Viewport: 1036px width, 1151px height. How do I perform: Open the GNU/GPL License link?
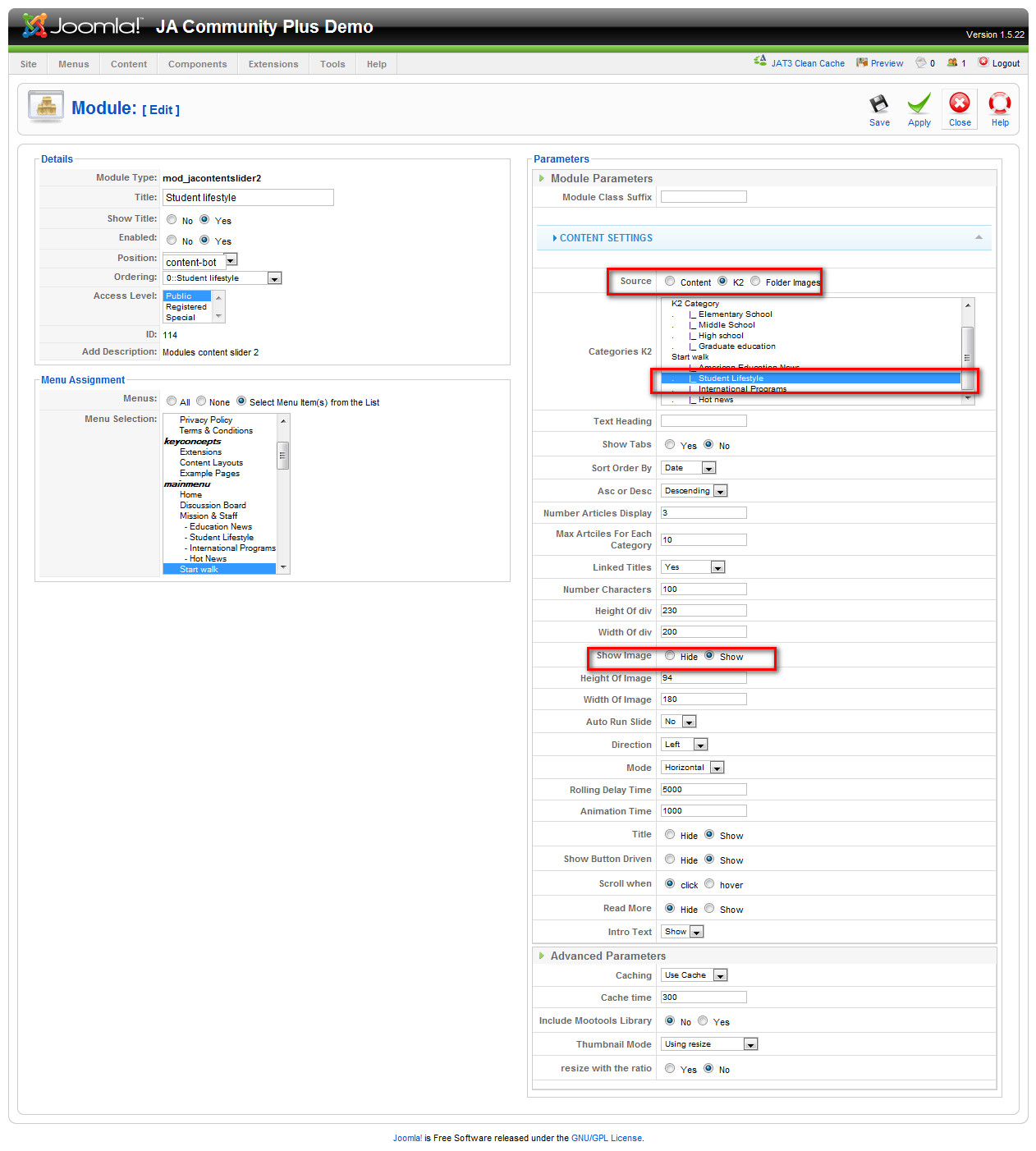pyautogui.click(x=607, y=1138)
